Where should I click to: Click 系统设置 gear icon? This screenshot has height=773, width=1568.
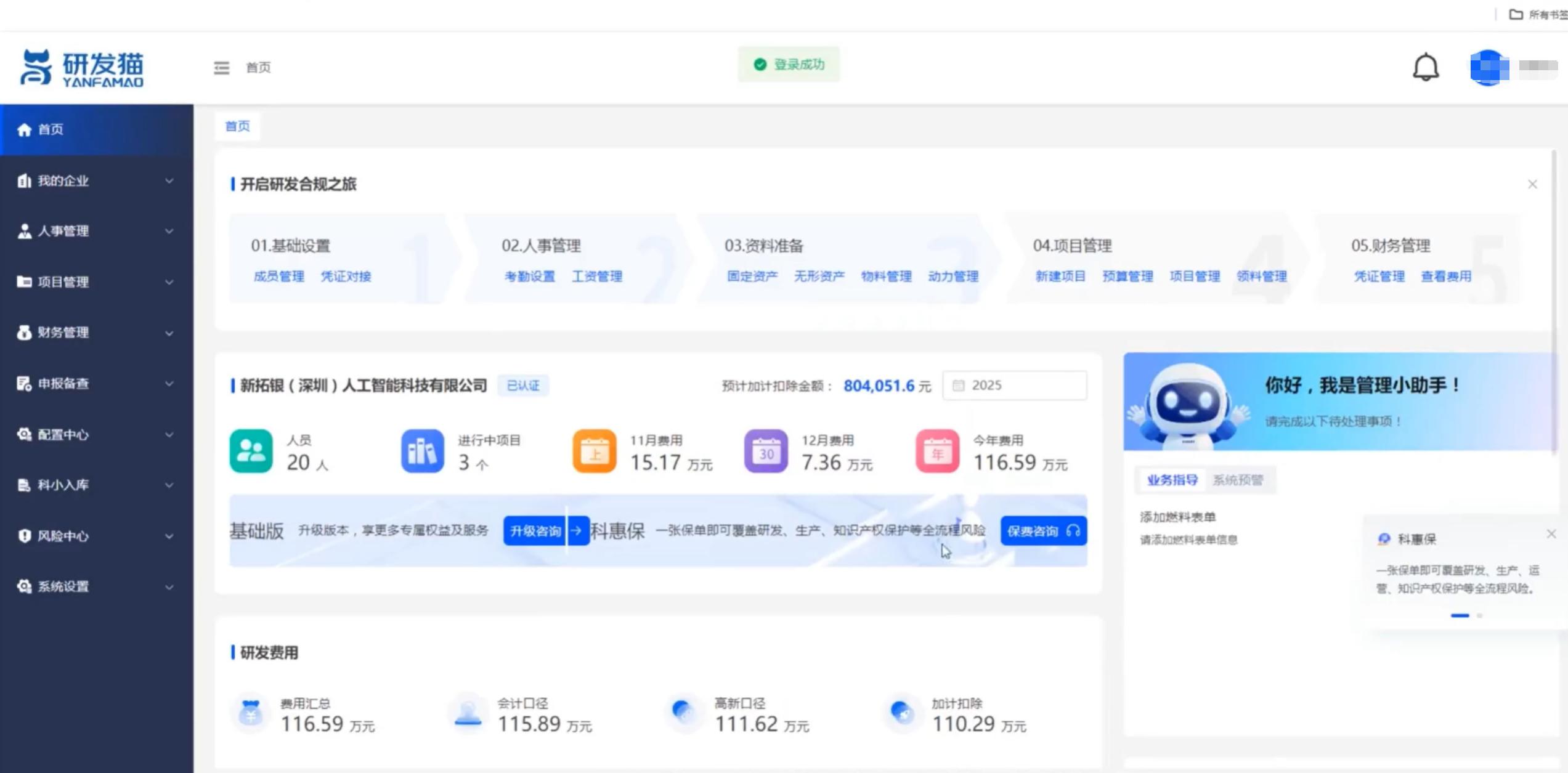coord(24,586)
